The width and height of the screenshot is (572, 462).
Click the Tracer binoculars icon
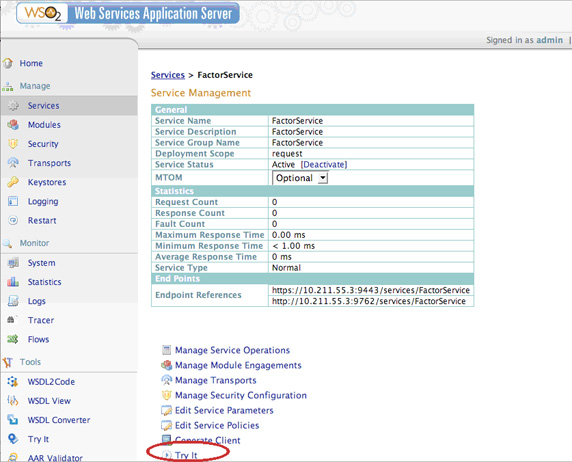click(12, 320)
